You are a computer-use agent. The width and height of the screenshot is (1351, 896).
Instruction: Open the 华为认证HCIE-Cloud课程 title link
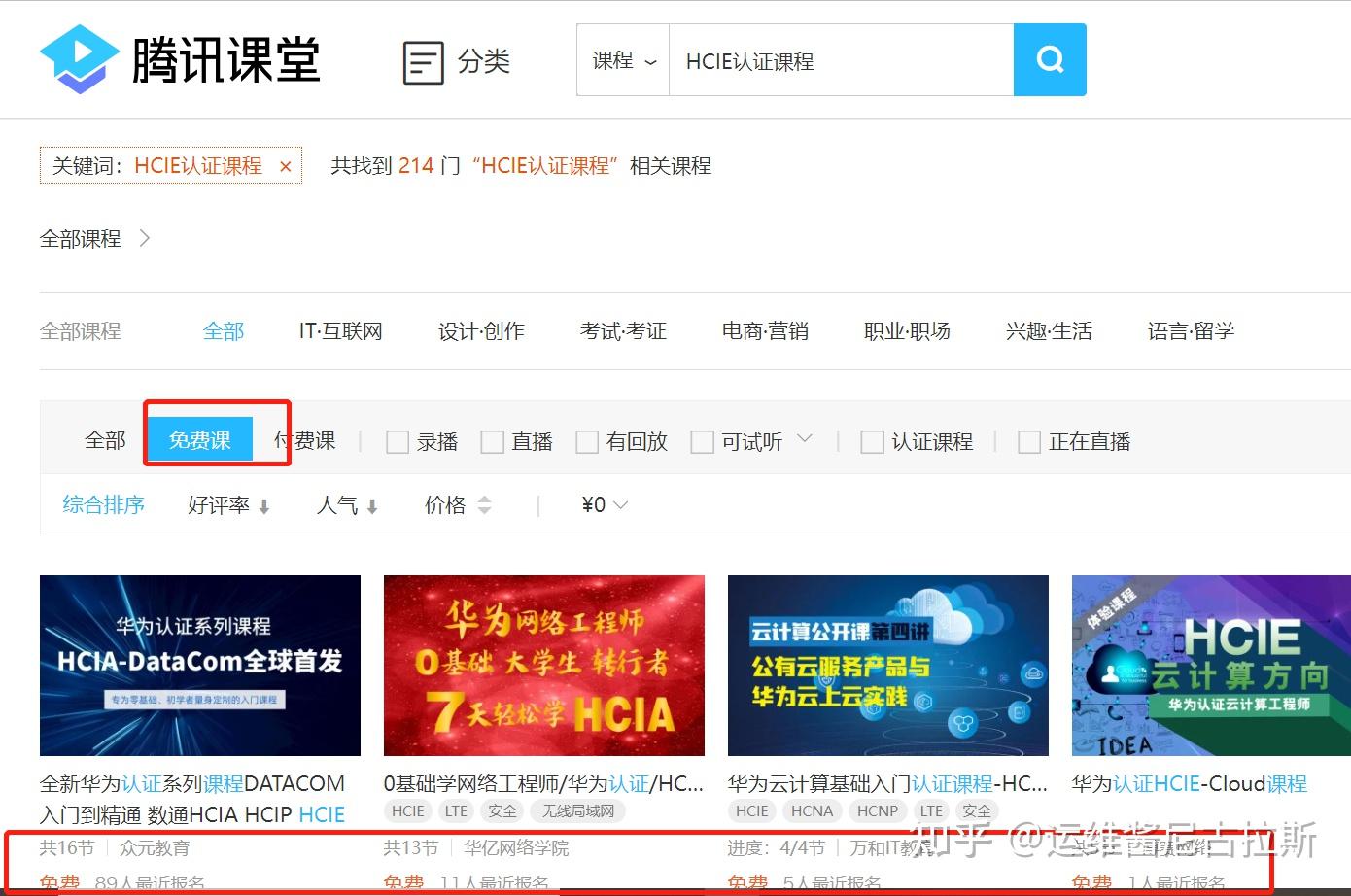pyautogui.click(x=1189, y=783)
